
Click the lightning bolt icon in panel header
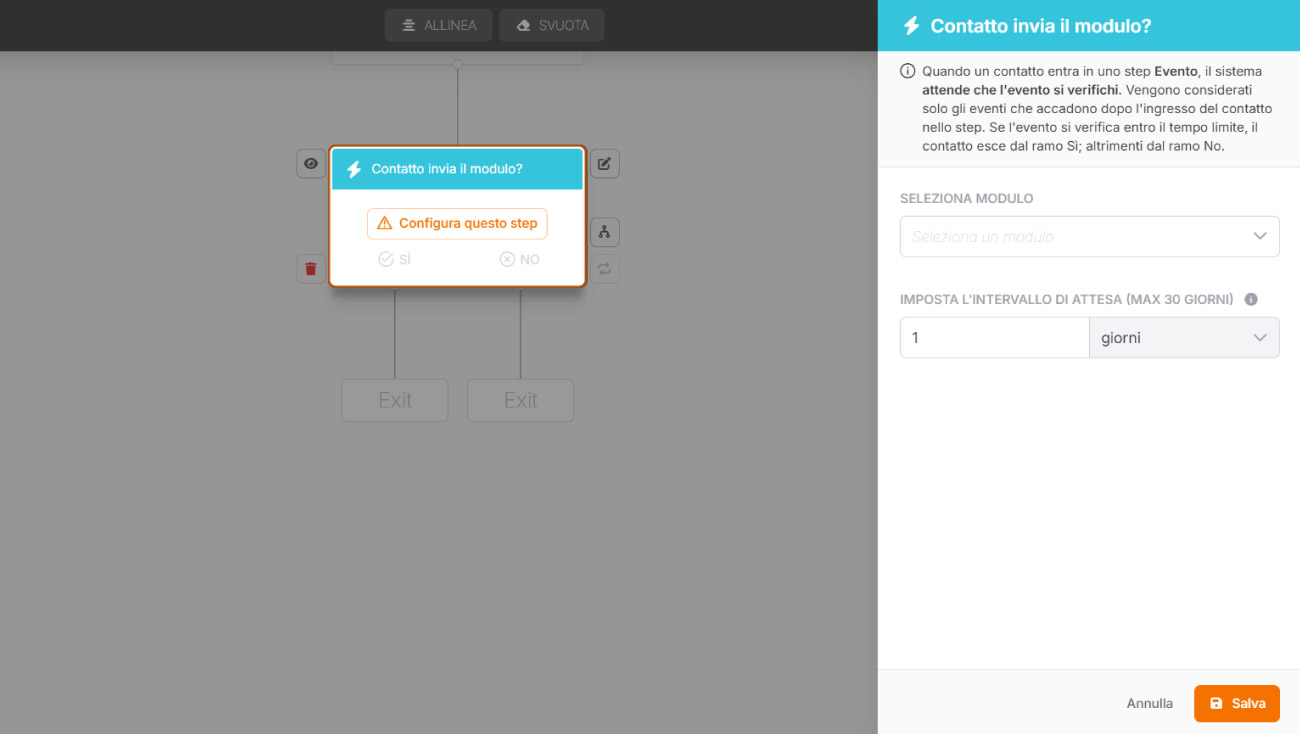point(911,26)
